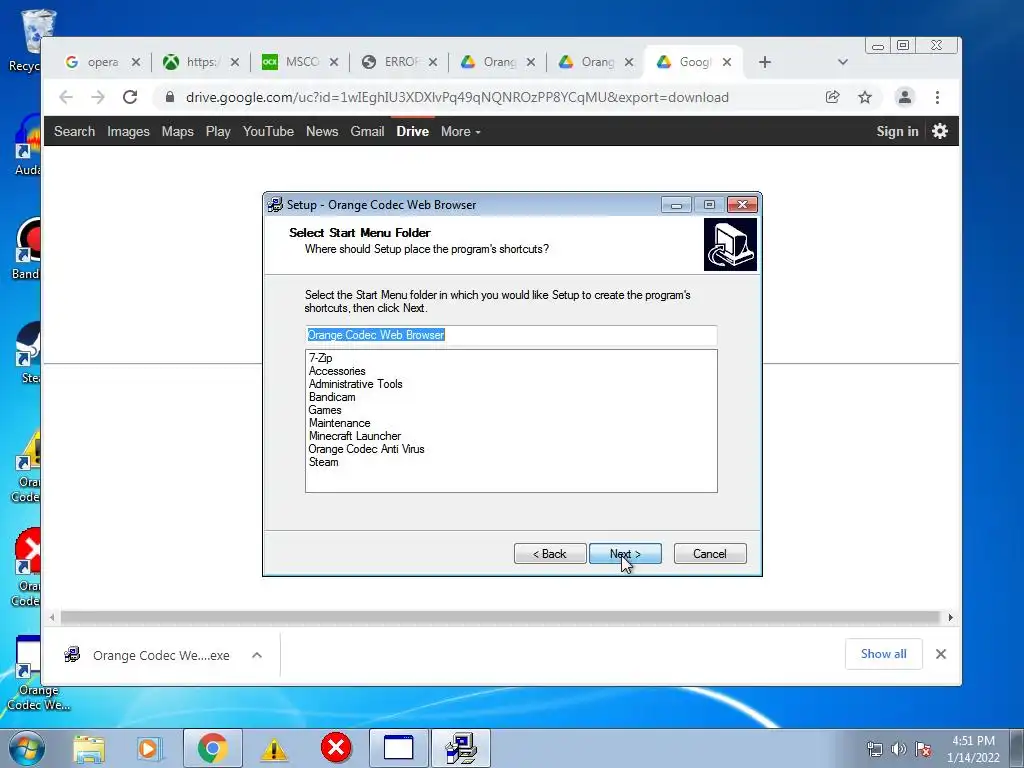Switch to the Xbox https tab

[x=199, y=62]
